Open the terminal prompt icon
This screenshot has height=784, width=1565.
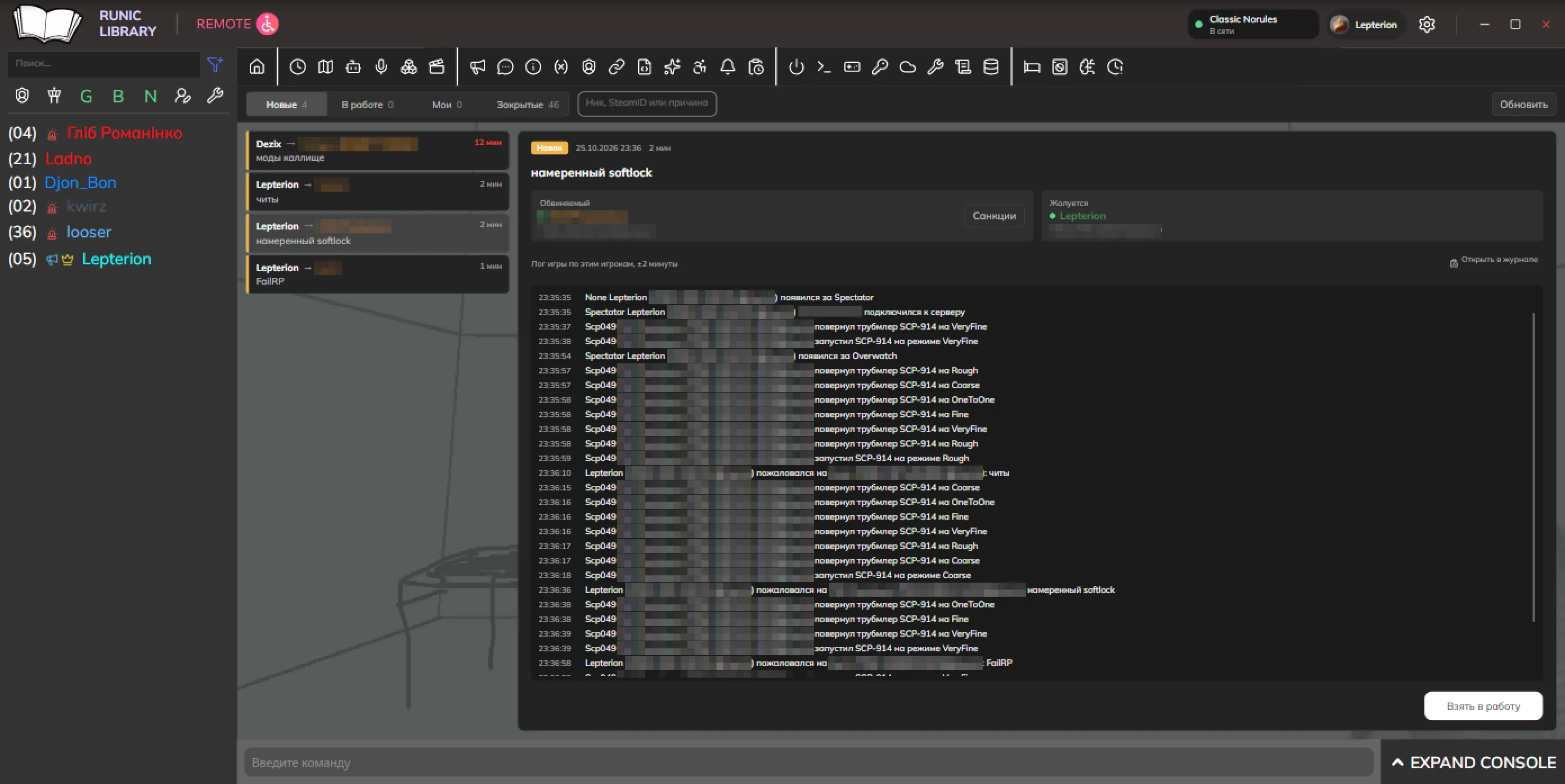click(824, 67)
